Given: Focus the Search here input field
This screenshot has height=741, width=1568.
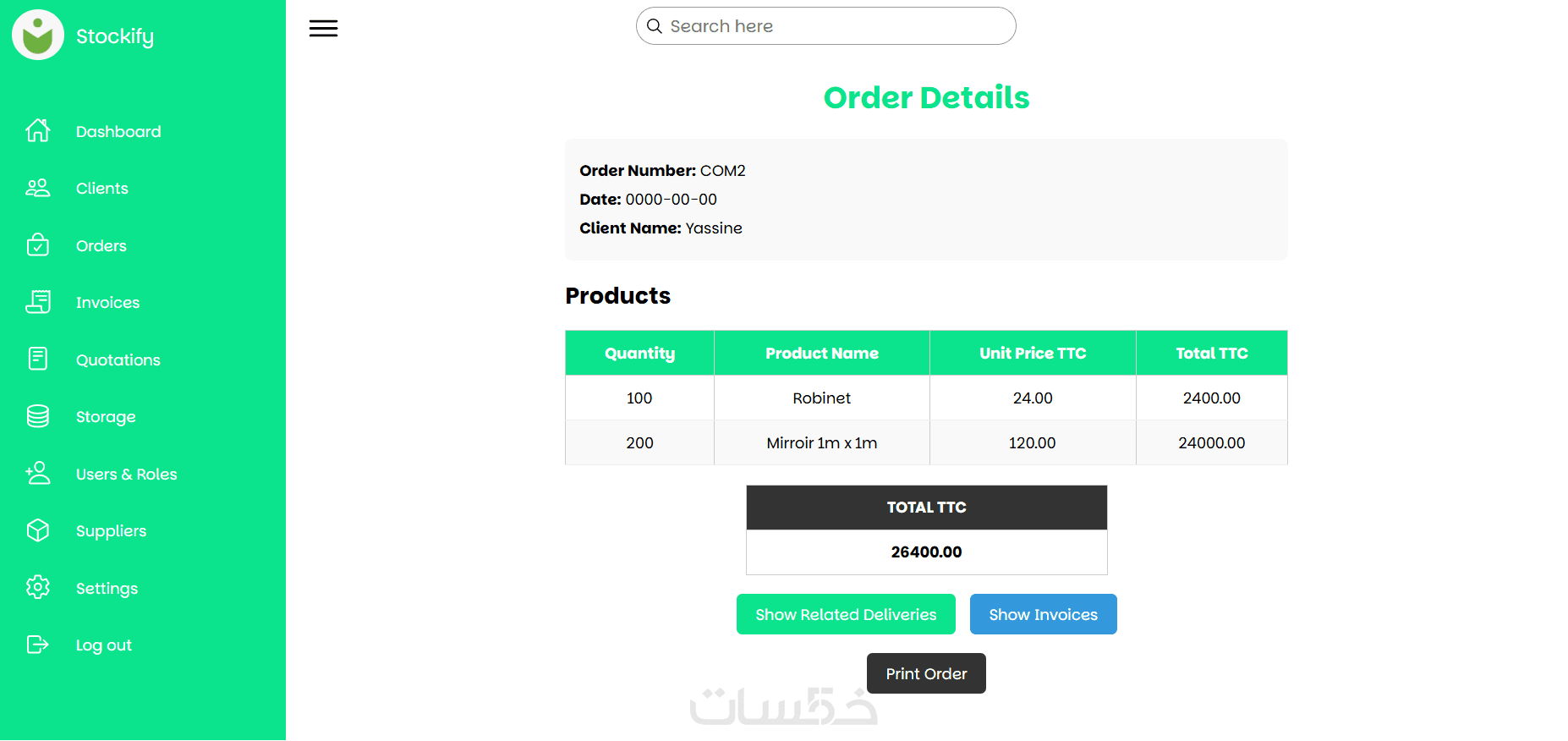Looking at the screenshot, I should 837,26.
